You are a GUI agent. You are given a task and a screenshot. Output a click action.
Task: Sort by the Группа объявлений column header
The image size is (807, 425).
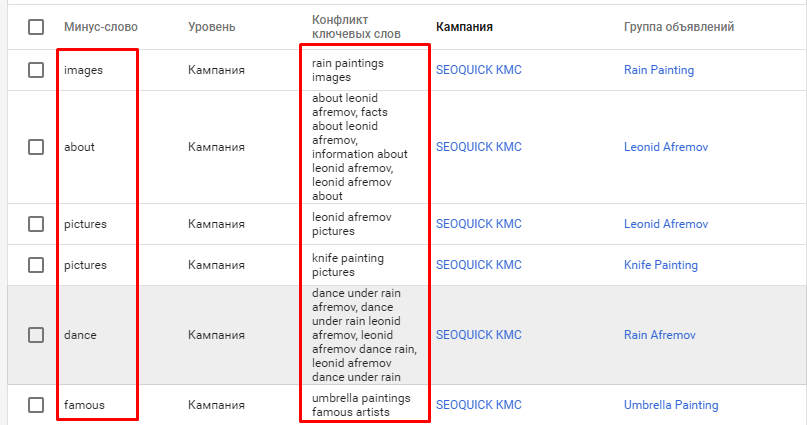(x=679, y=27)
